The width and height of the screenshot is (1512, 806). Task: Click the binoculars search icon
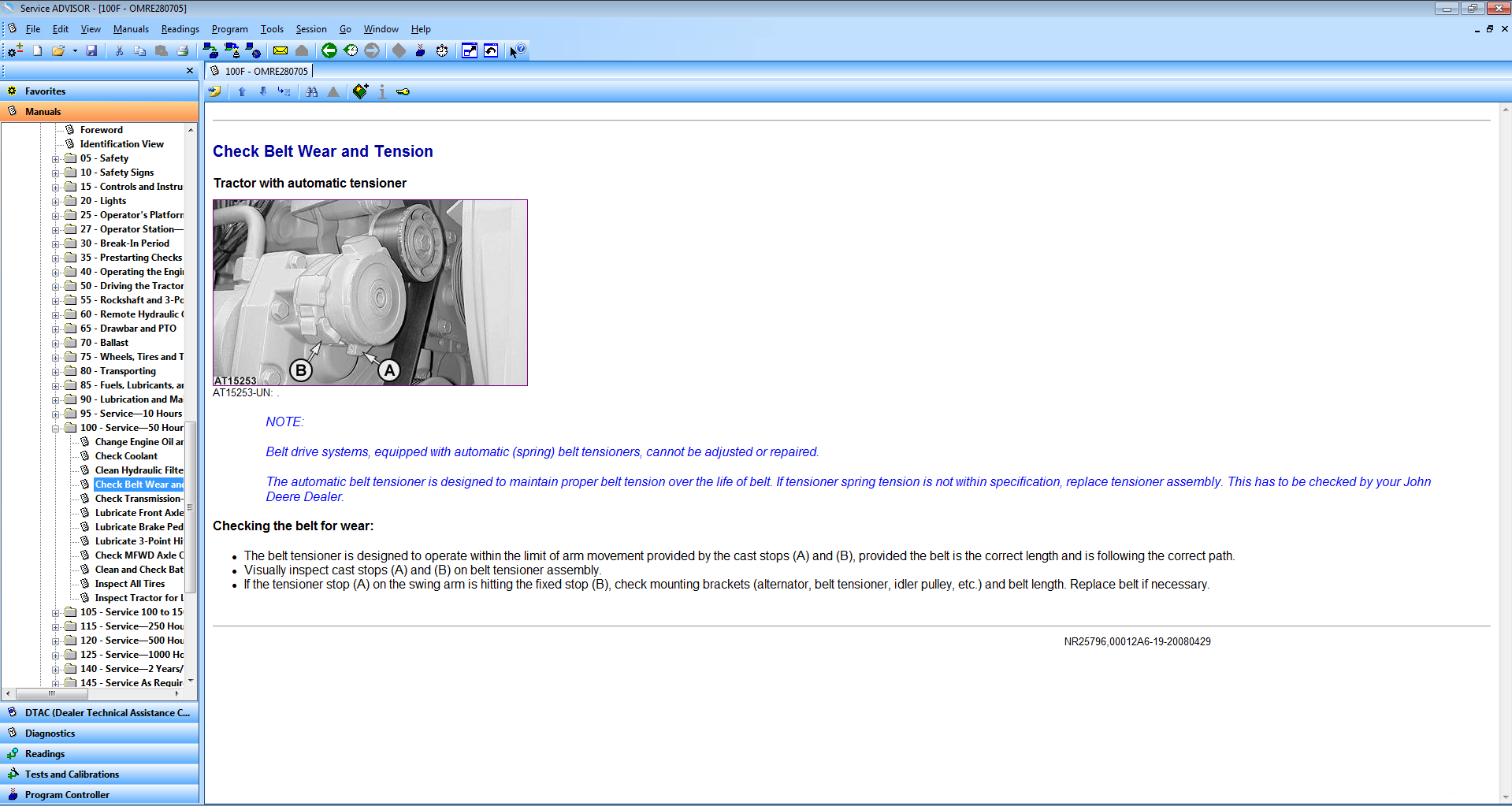pos(312,92)
